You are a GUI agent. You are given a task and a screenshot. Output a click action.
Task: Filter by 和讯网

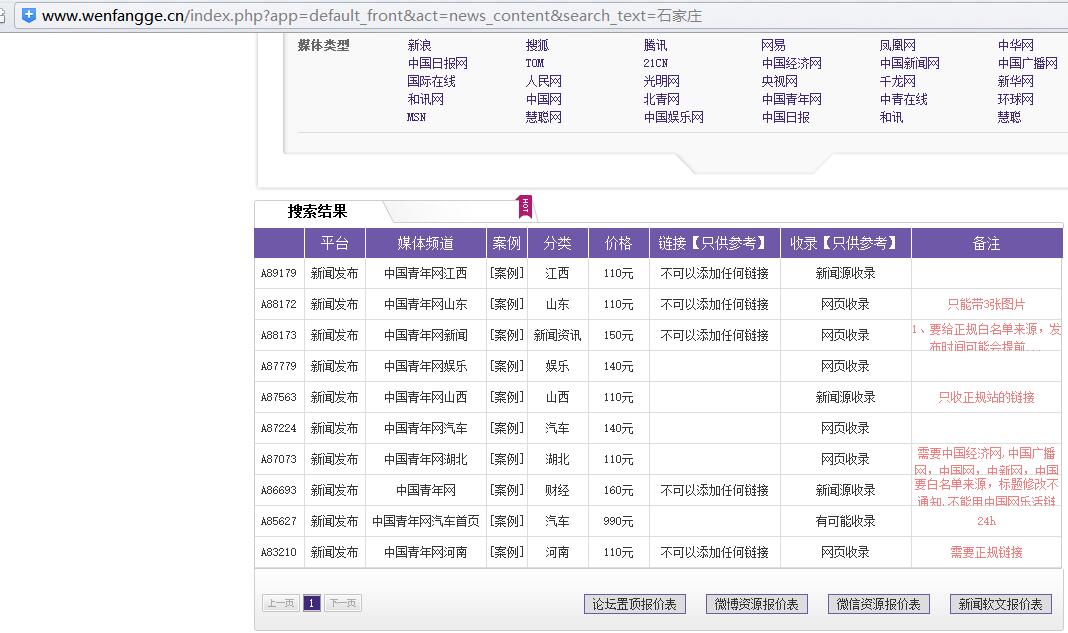point(425,99)
